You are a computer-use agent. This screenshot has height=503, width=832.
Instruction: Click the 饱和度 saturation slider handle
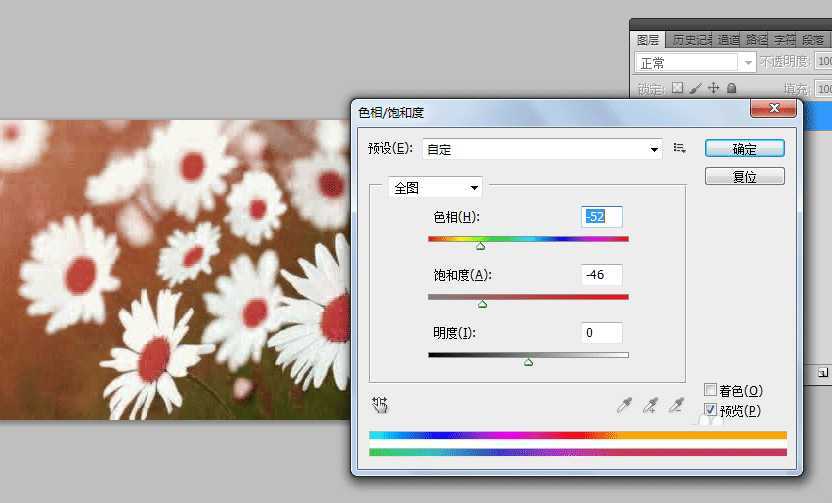[x=483, y=304]
